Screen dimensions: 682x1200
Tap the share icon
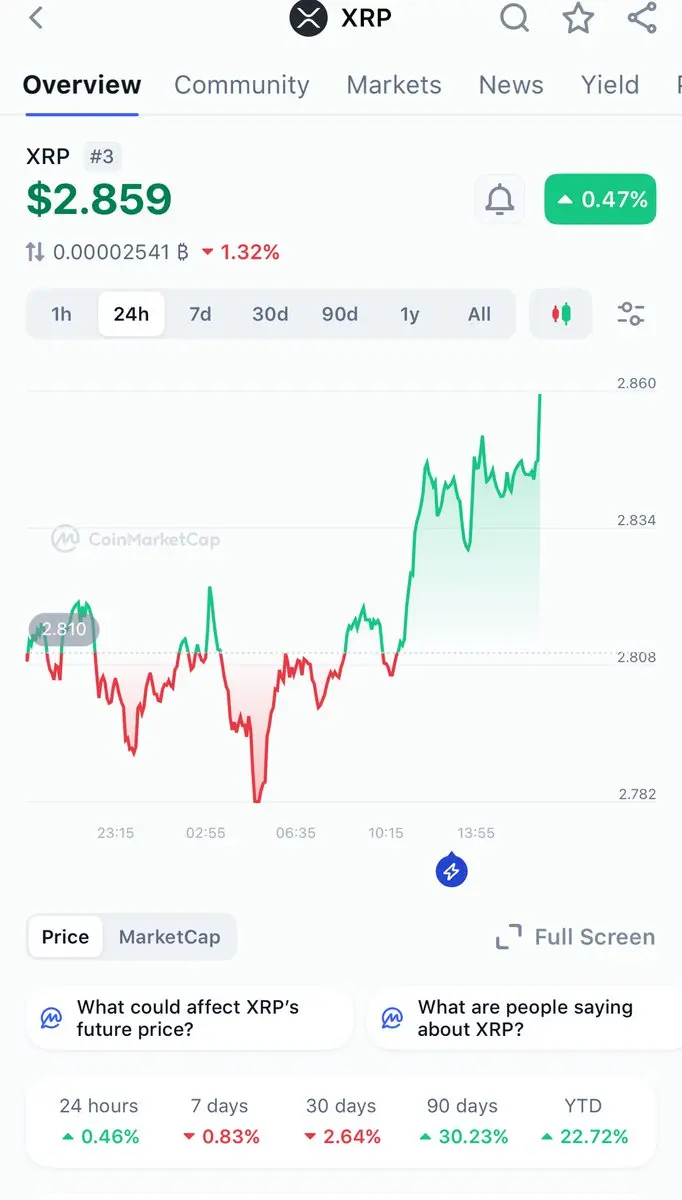[x=642, y=17]
